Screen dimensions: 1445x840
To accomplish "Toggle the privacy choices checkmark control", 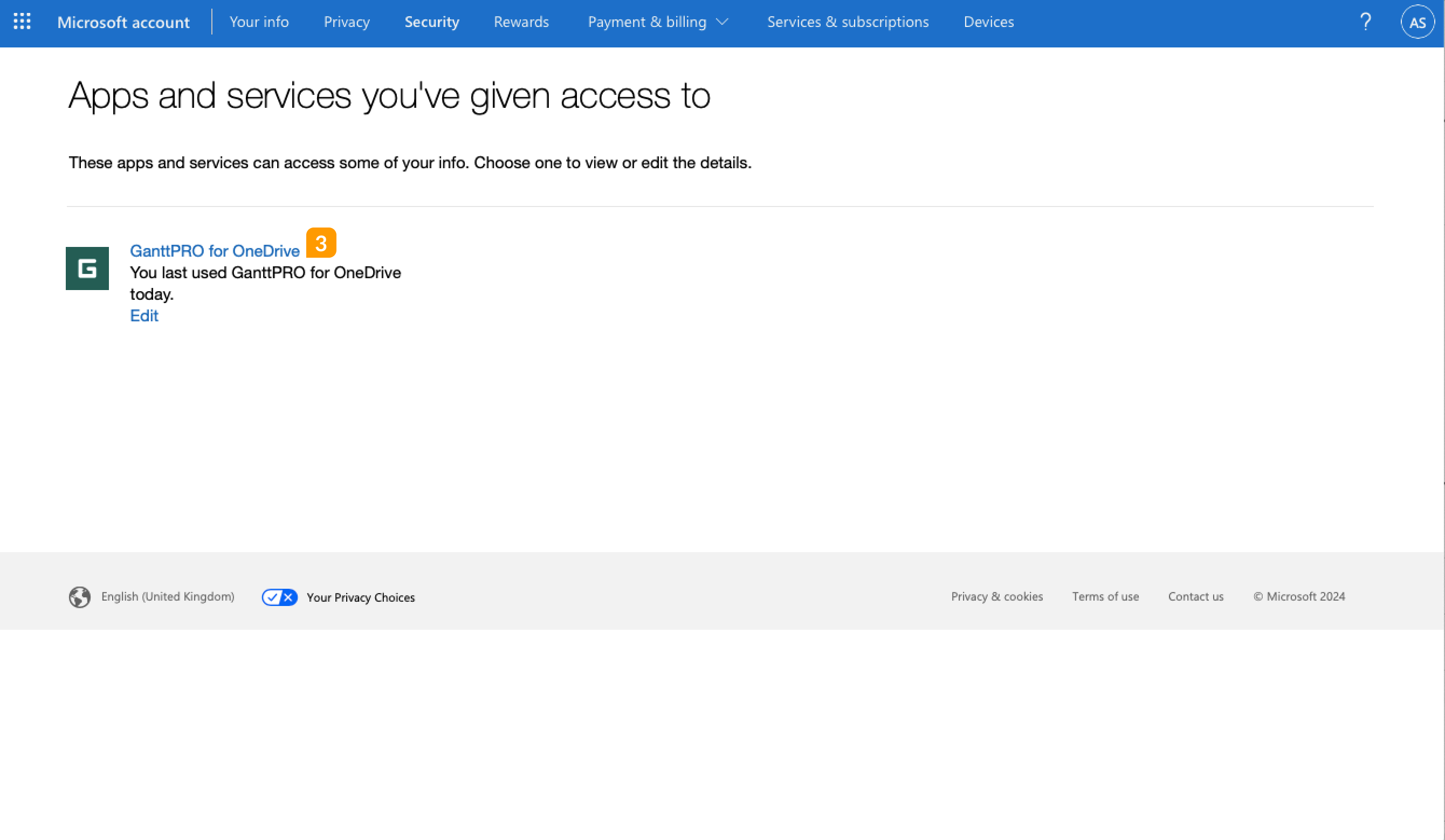I will (x=273, y=597).
